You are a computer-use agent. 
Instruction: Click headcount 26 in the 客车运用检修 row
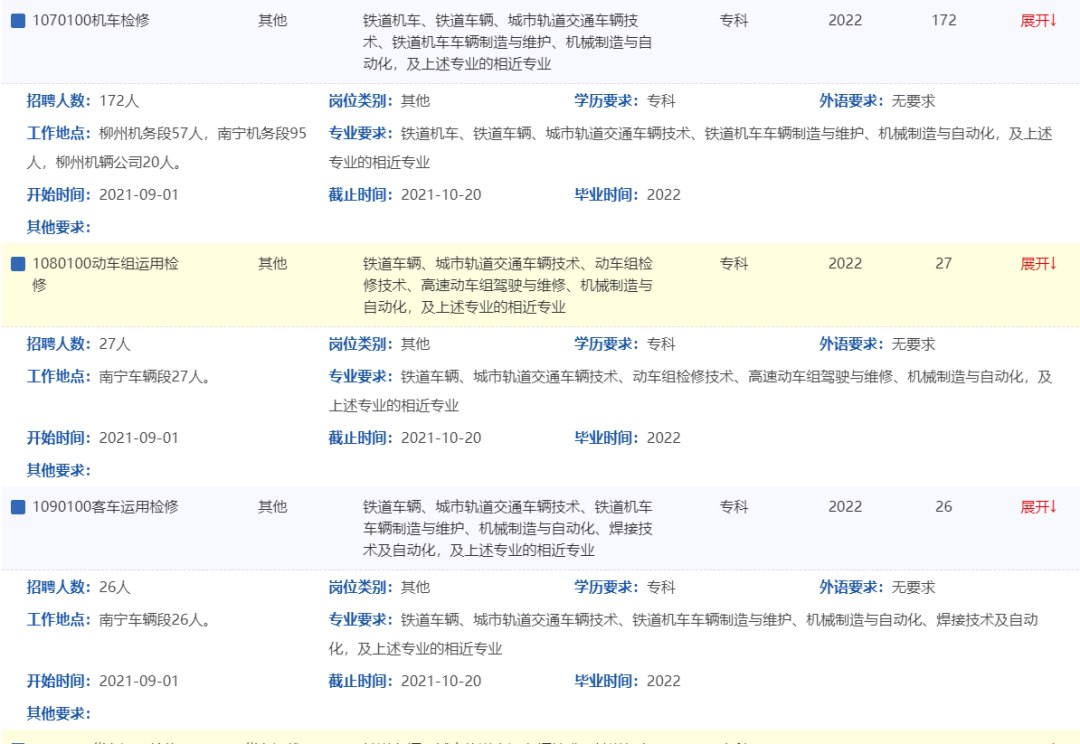(x=944, y=507)
